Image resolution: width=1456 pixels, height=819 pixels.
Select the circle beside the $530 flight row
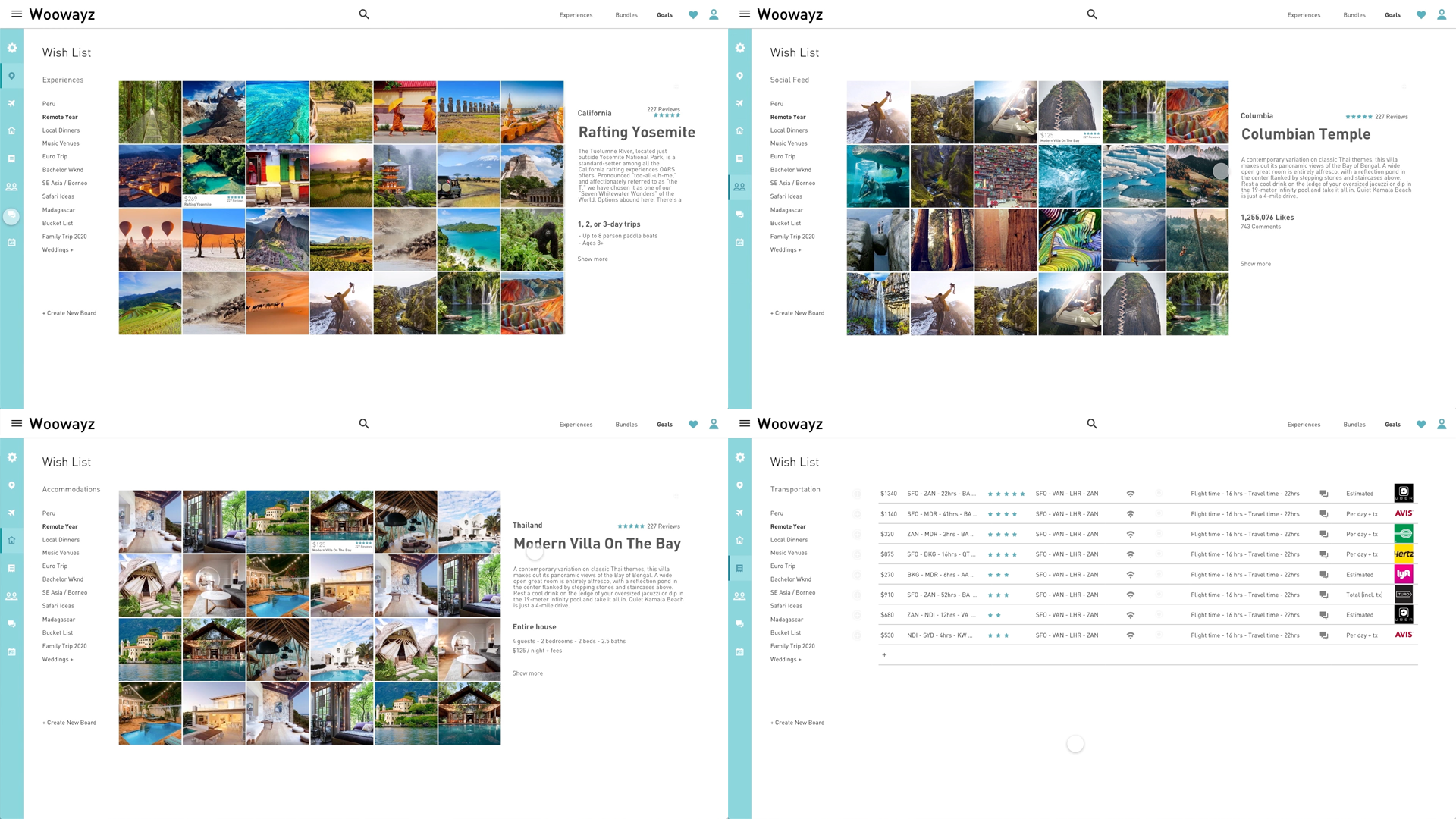click(x=857, y=635)
